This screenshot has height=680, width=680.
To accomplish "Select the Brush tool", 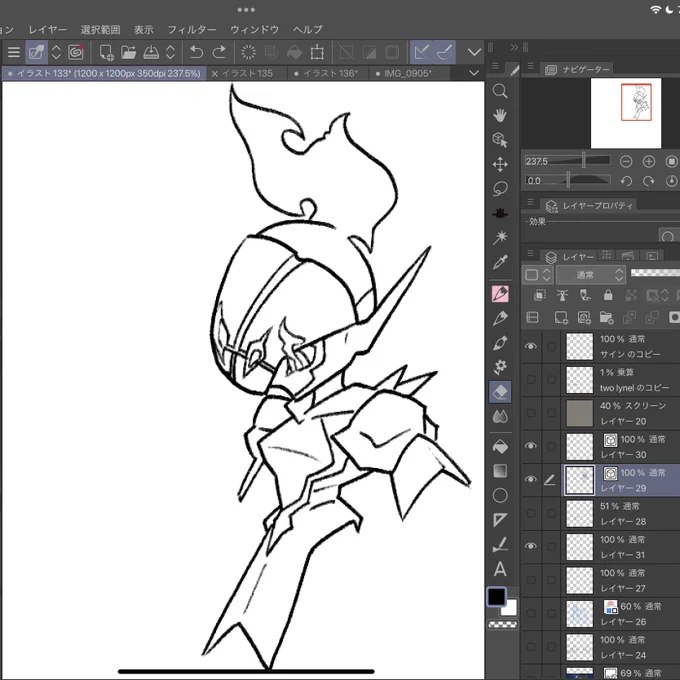I will pos(500,343).
